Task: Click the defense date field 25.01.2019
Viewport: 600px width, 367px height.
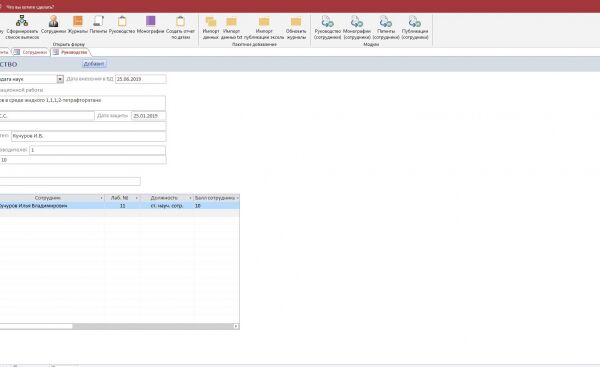Action: (148, 116)
